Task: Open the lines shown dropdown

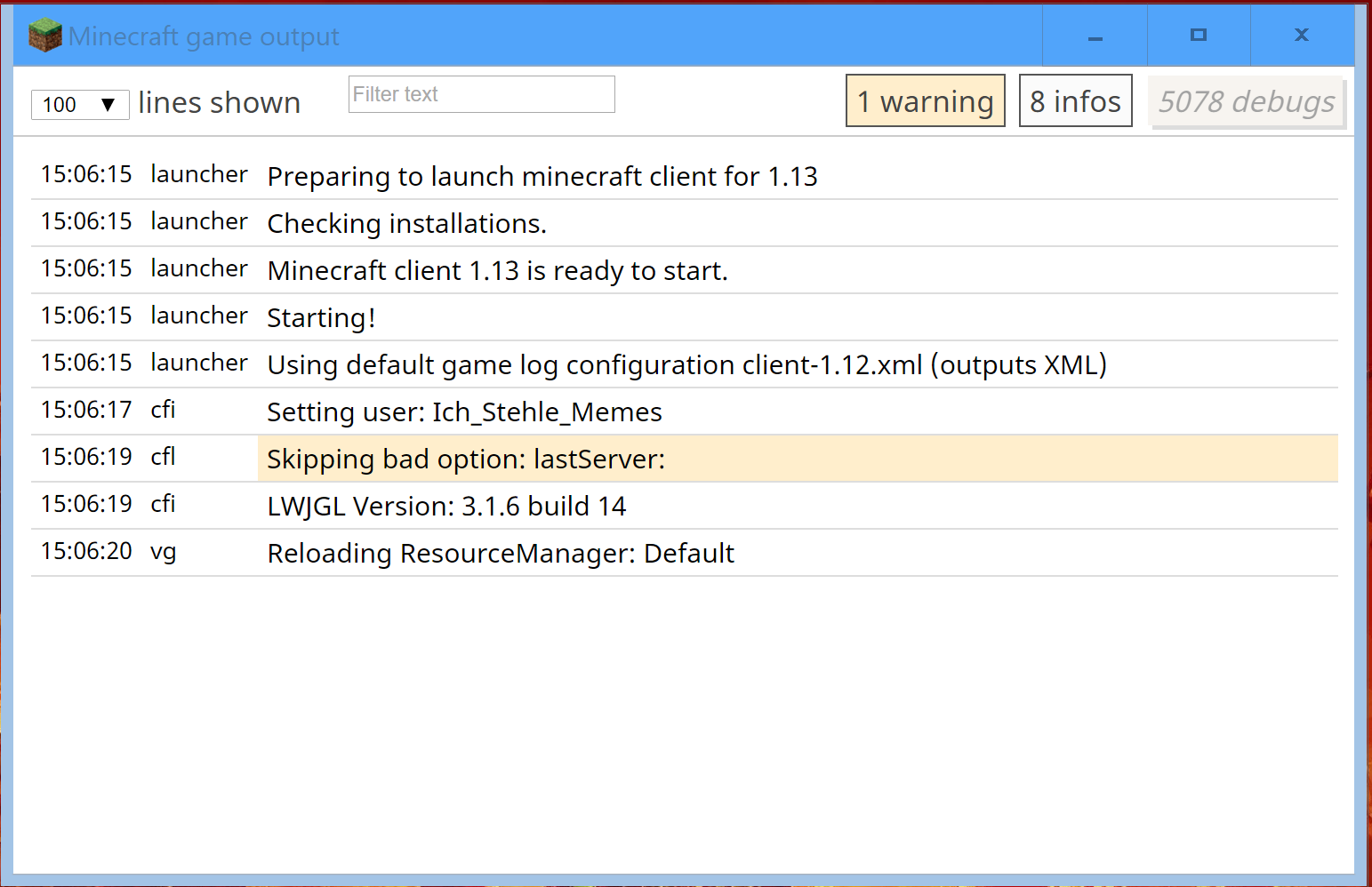Action: coord(80,105)
